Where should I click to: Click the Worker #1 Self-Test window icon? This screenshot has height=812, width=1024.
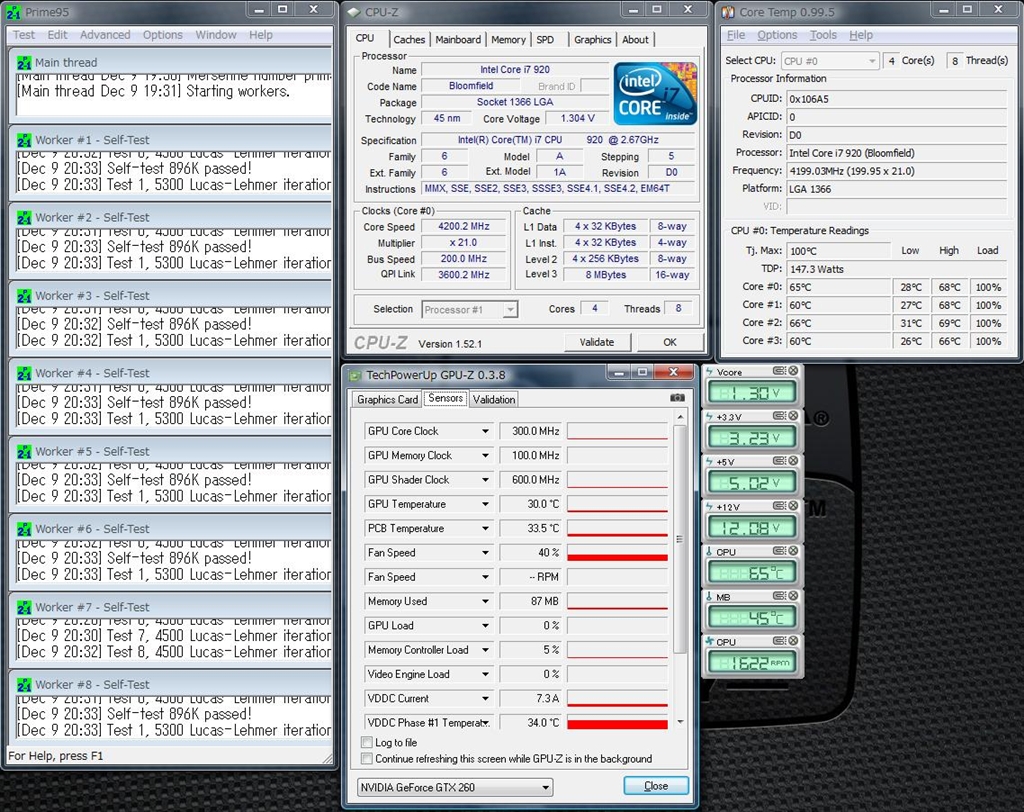24,140
